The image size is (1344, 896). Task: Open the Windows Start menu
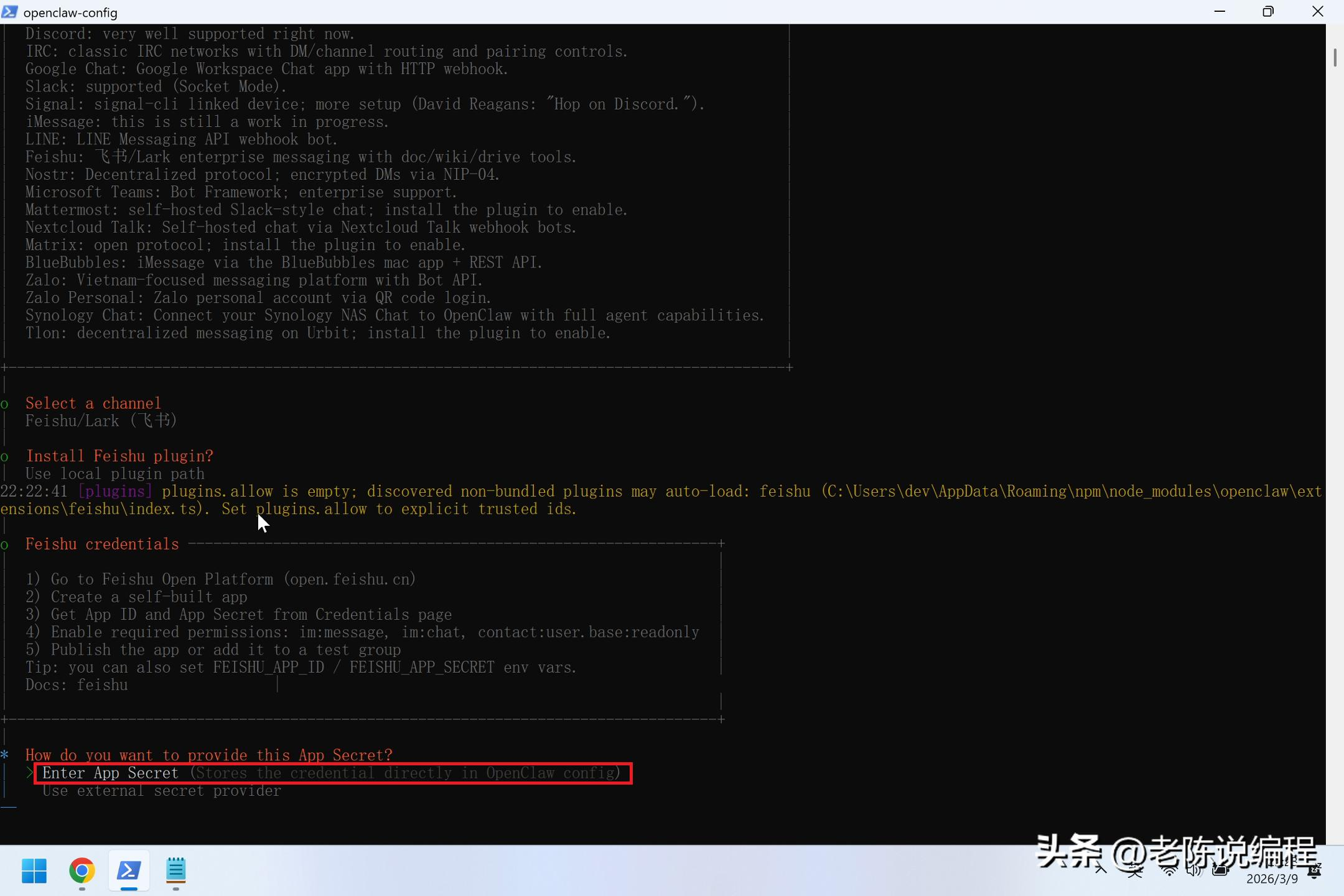pyautogui.click(x=34, y=870)
